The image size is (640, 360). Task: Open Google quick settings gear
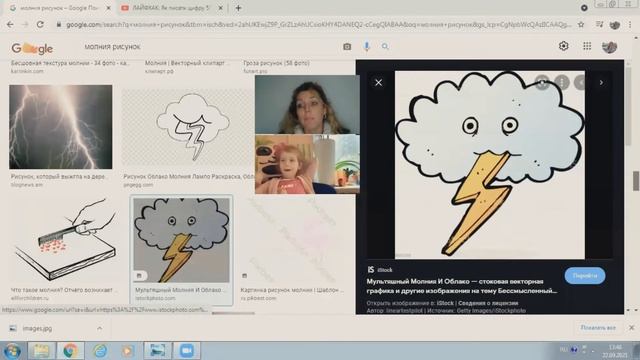click(564, 46)
